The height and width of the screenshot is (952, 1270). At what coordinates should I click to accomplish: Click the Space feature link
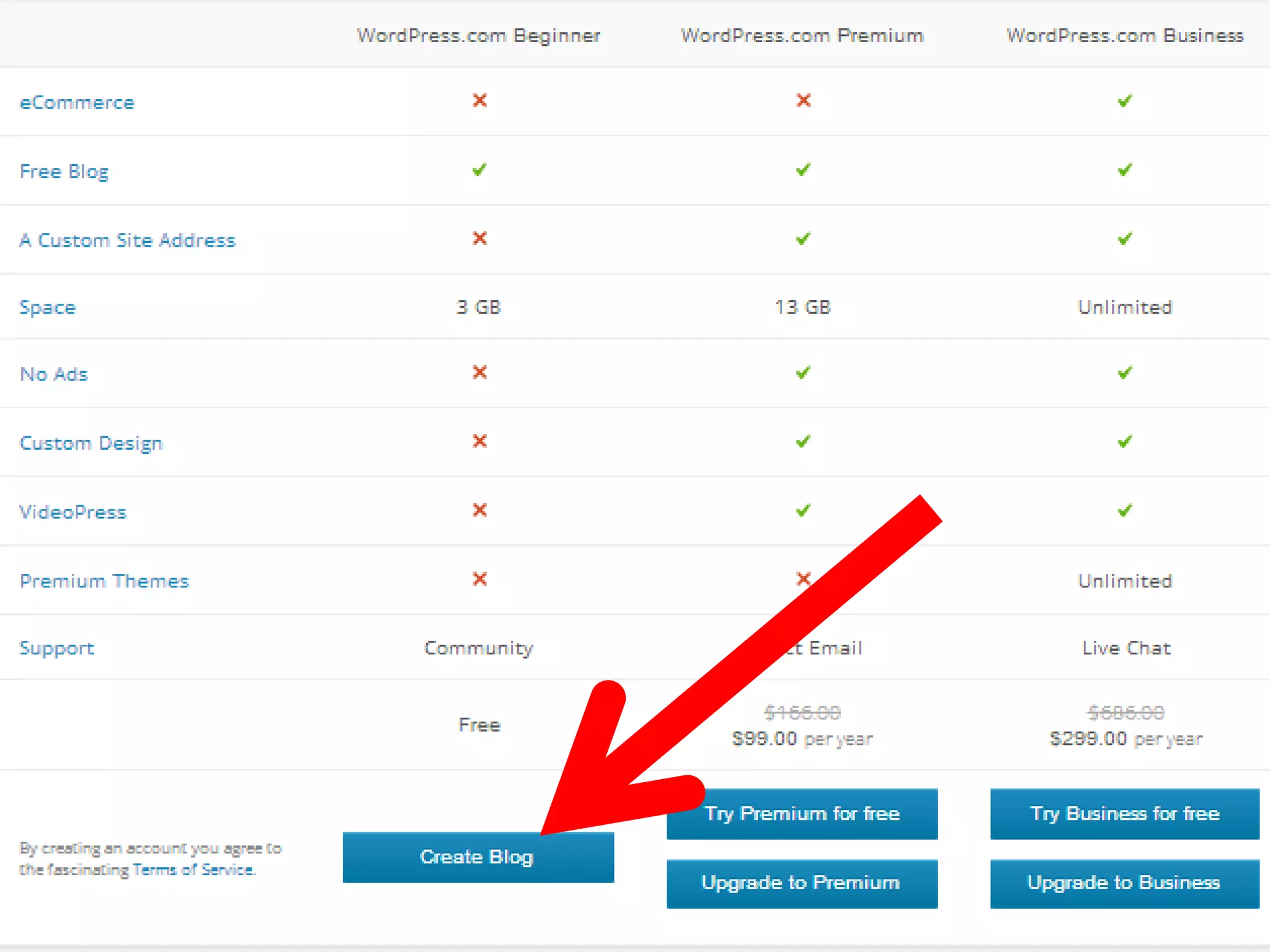[x=48, y=307]
